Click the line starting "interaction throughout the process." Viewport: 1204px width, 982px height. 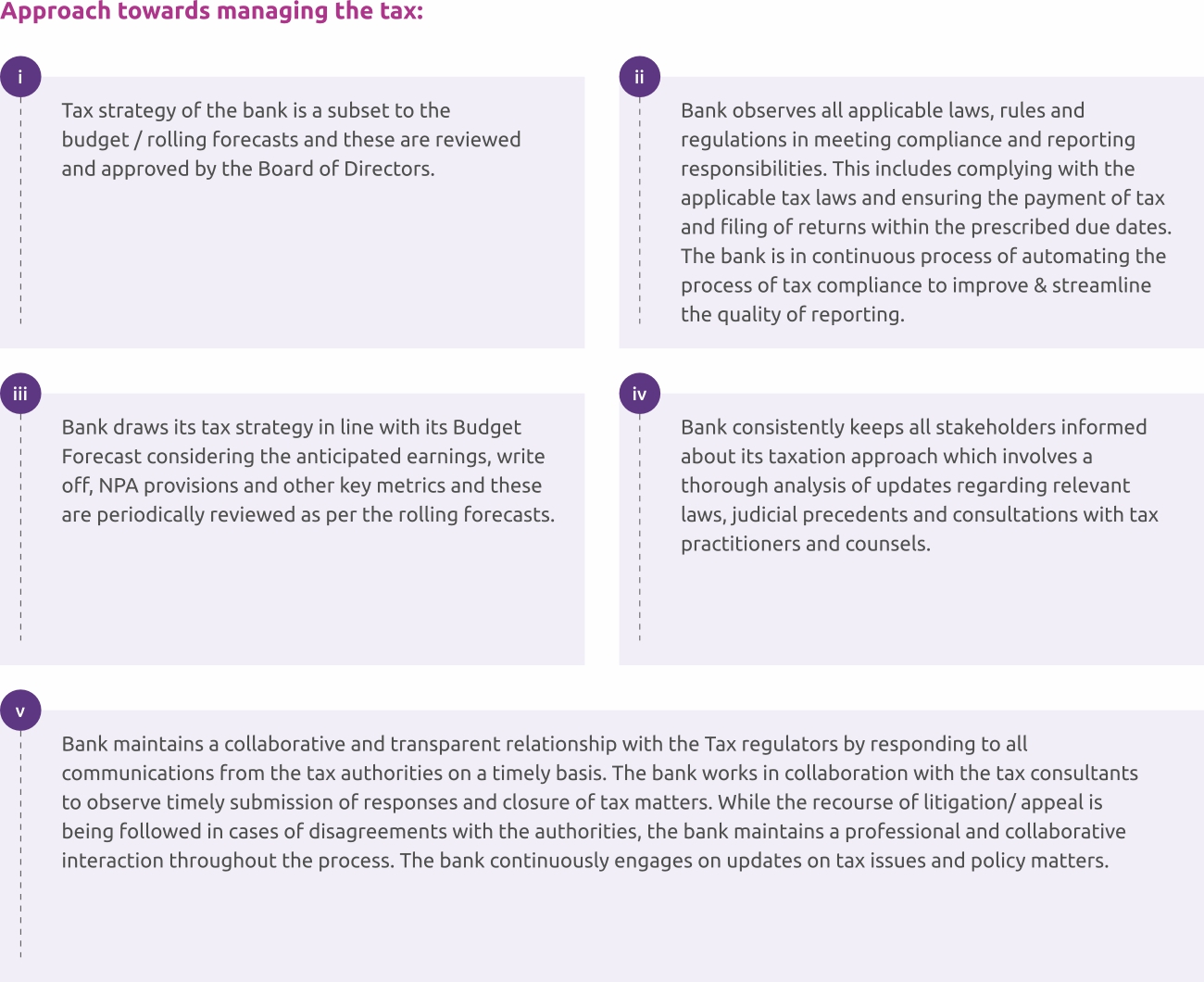click(x=584, y=861)
